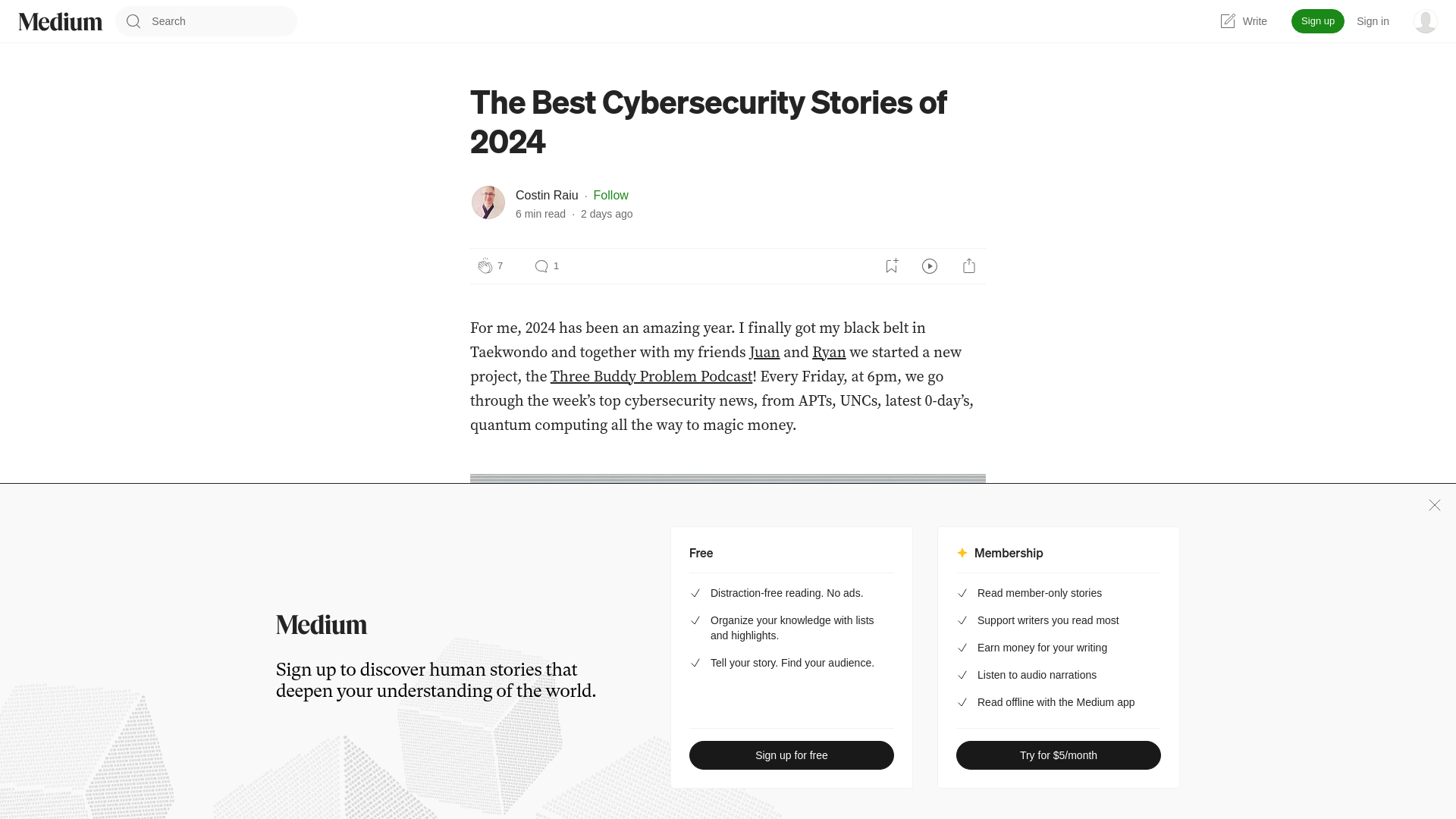Click the clap/applause icon on article

(x=485, y=266)
